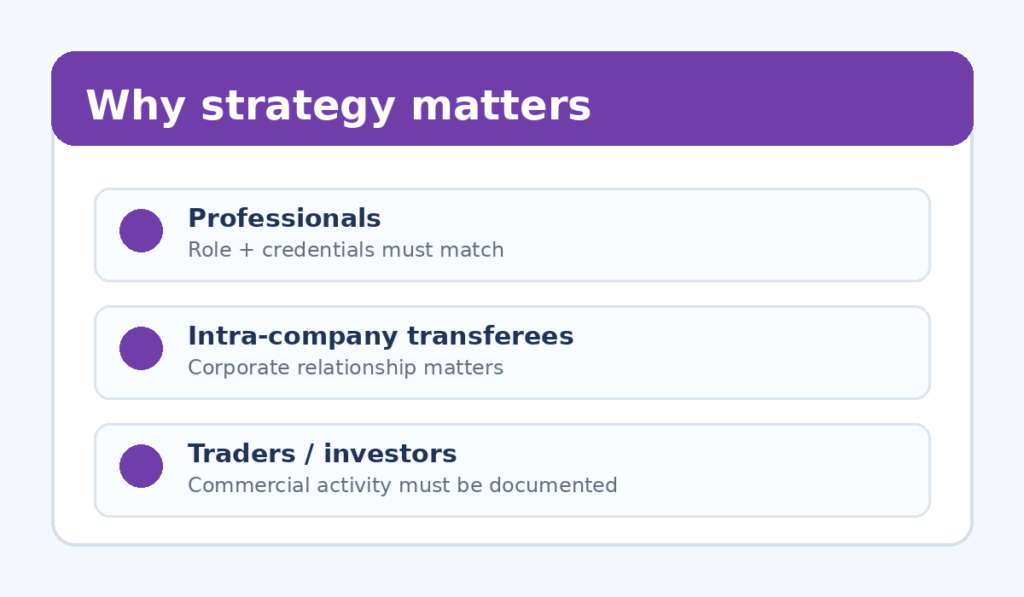Viewport: 1024px width, 597px height.
Task: Click the word "Why" in the header
Action: click(135, 106)
